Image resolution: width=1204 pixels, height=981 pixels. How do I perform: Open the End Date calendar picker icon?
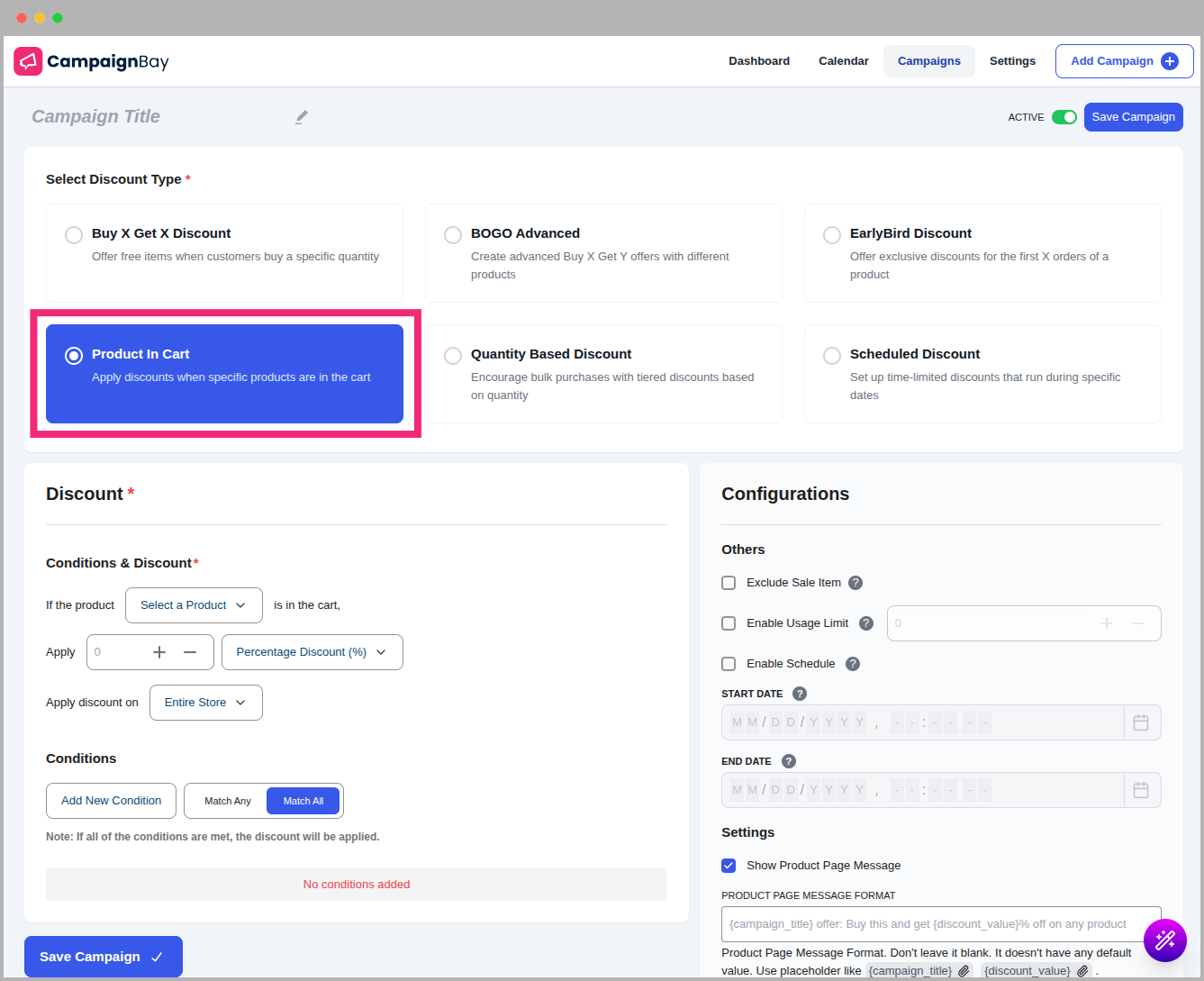1141,790
